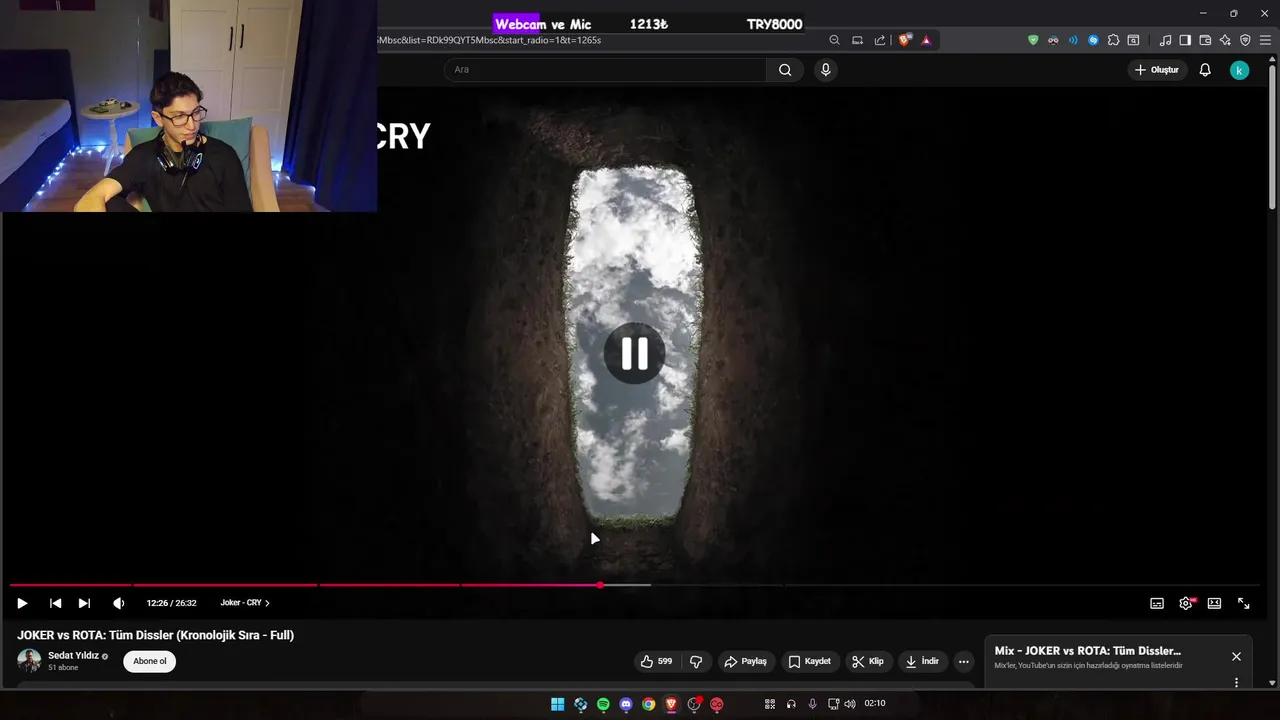Open the Shazam extension icon
This screenshot has height=720, width=1280.
[x=1093, y=40]
